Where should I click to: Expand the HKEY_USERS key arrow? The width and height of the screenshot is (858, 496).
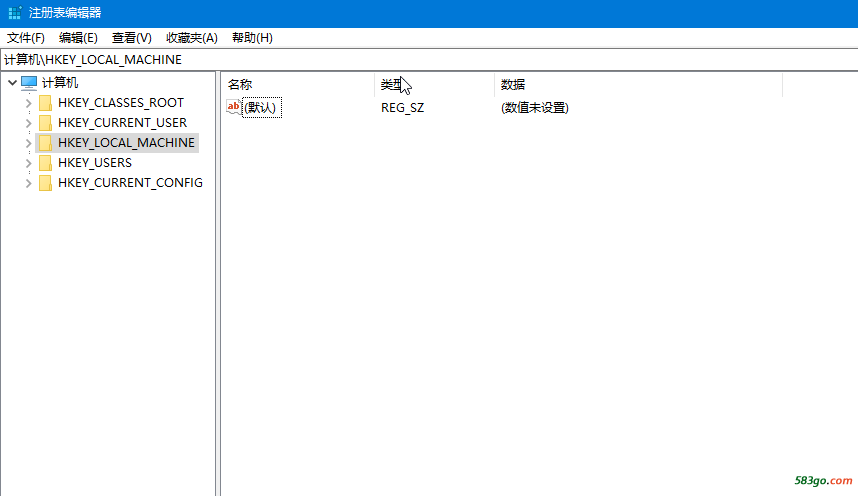[x=28, y=163]
